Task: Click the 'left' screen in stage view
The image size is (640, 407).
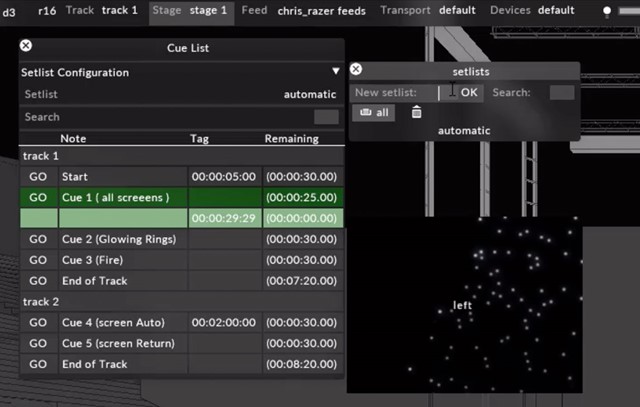Action: [x=462, y=305]
